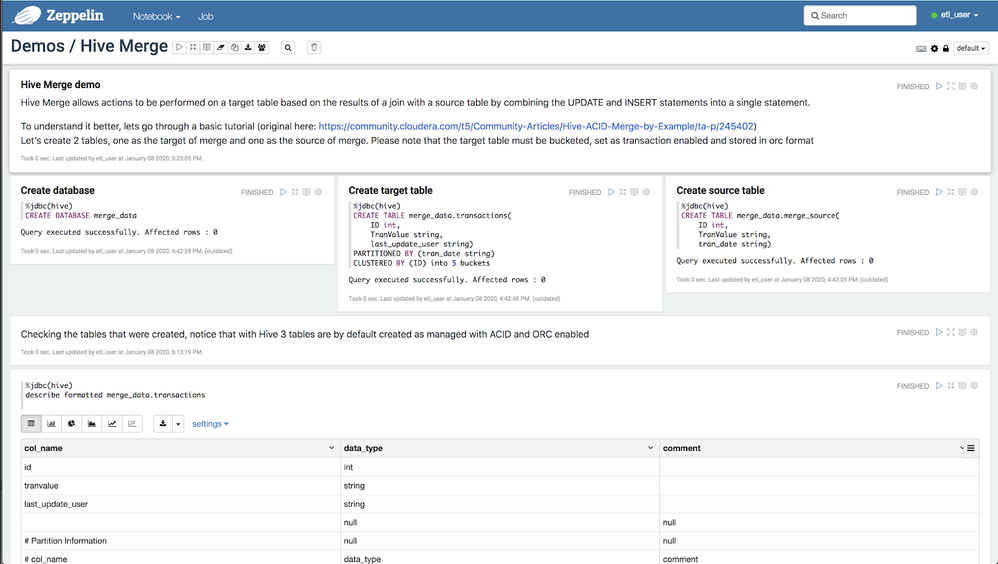Move the note to trash
The image size is (998, 564).
click(x=314, y=47)
